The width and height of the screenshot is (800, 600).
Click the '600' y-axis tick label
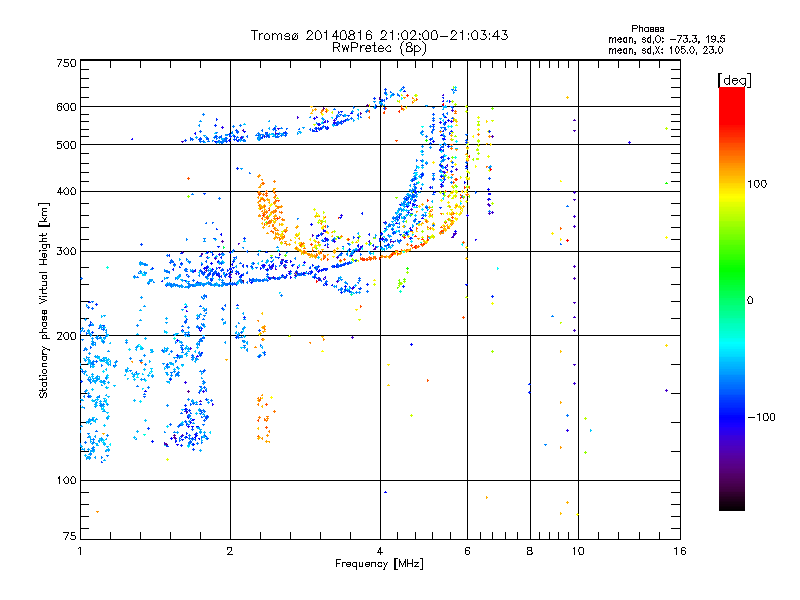click(66, 107)
